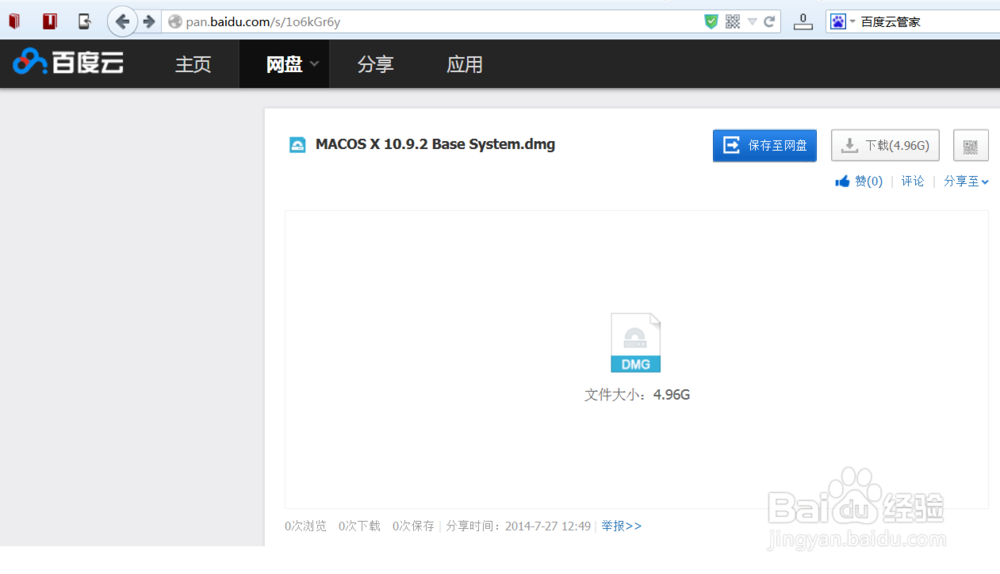The width and height of the screenshot is (1000, 574).
Task: Click the browser forward arrow button
Action: coord(149,22)
